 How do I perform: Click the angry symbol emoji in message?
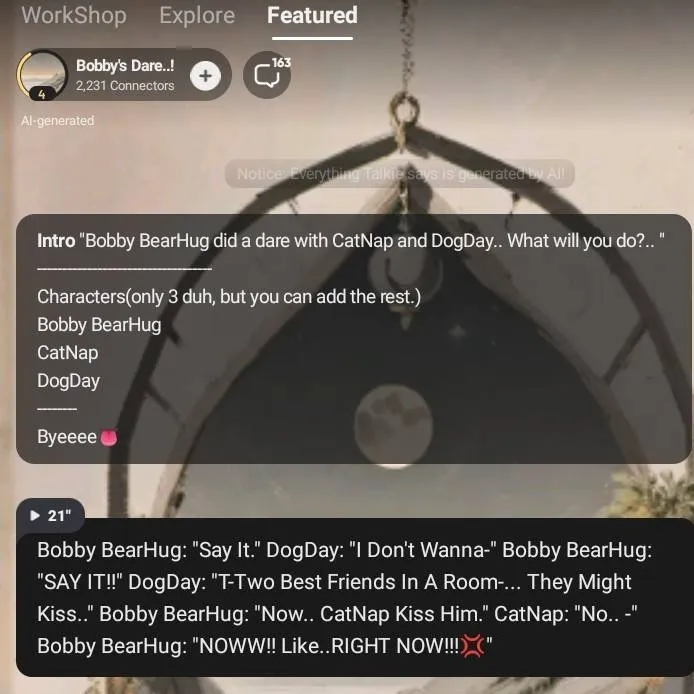pyautogui.click(x=472, y=646)
